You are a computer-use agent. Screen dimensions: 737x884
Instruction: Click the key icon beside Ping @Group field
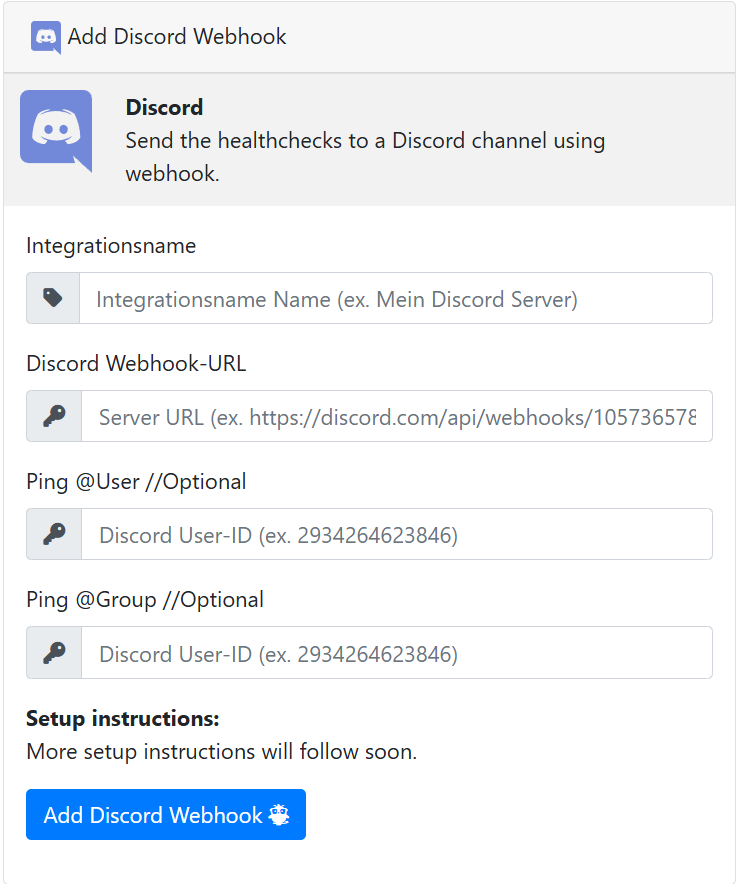(x=54, y=652)
